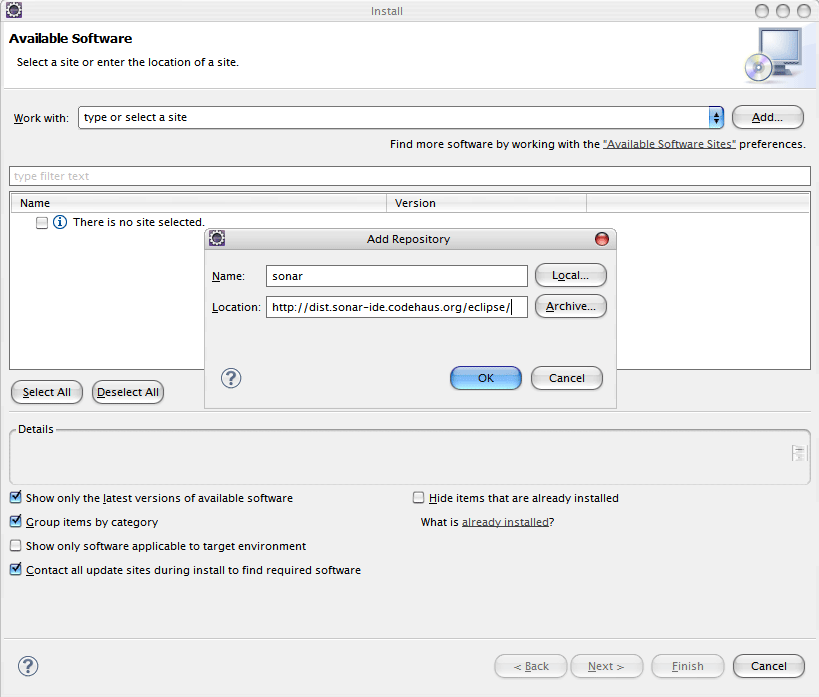Toggle 'Contact all update sites during install' checkbox

[x=16, y=570]
